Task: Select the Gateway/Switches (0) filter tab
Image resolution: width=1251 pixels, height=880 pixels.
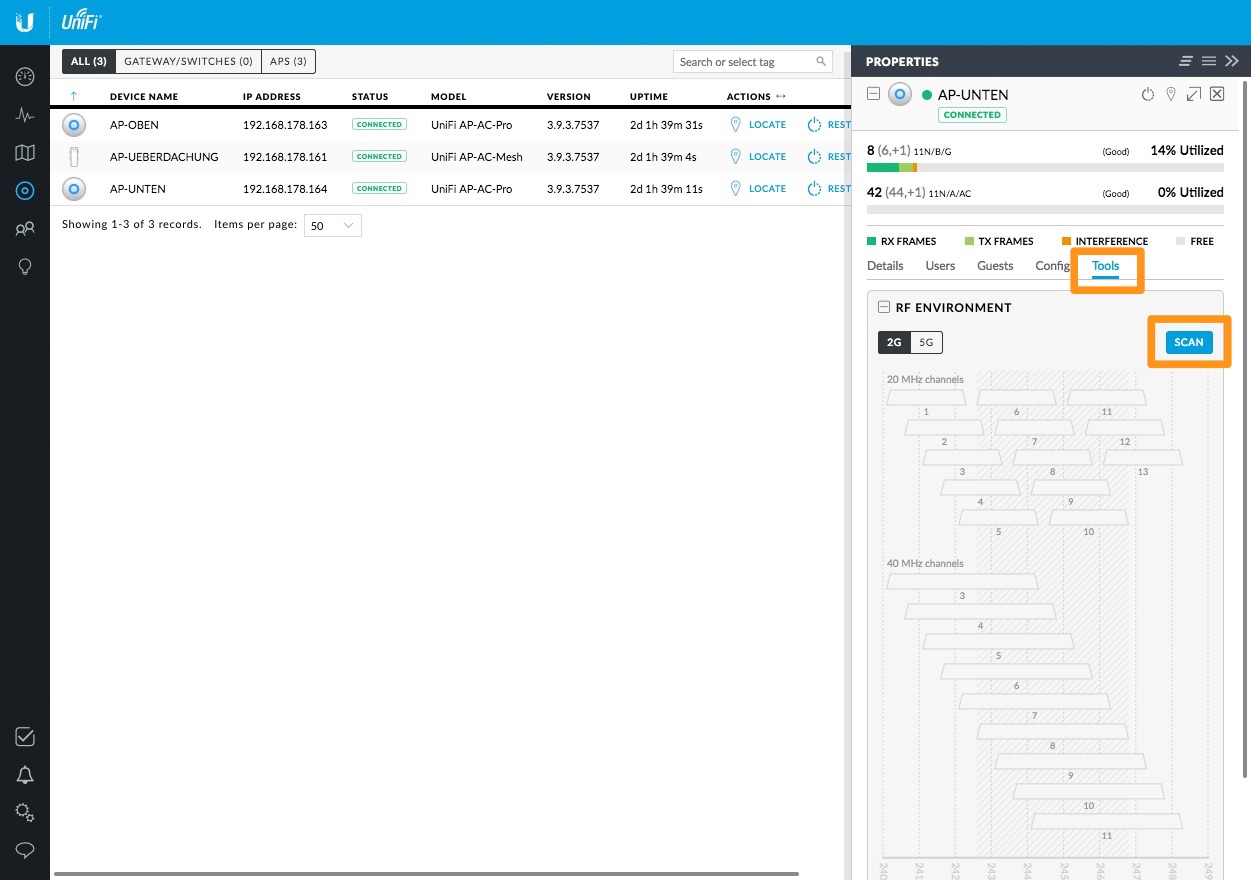Action: [188, 61]
